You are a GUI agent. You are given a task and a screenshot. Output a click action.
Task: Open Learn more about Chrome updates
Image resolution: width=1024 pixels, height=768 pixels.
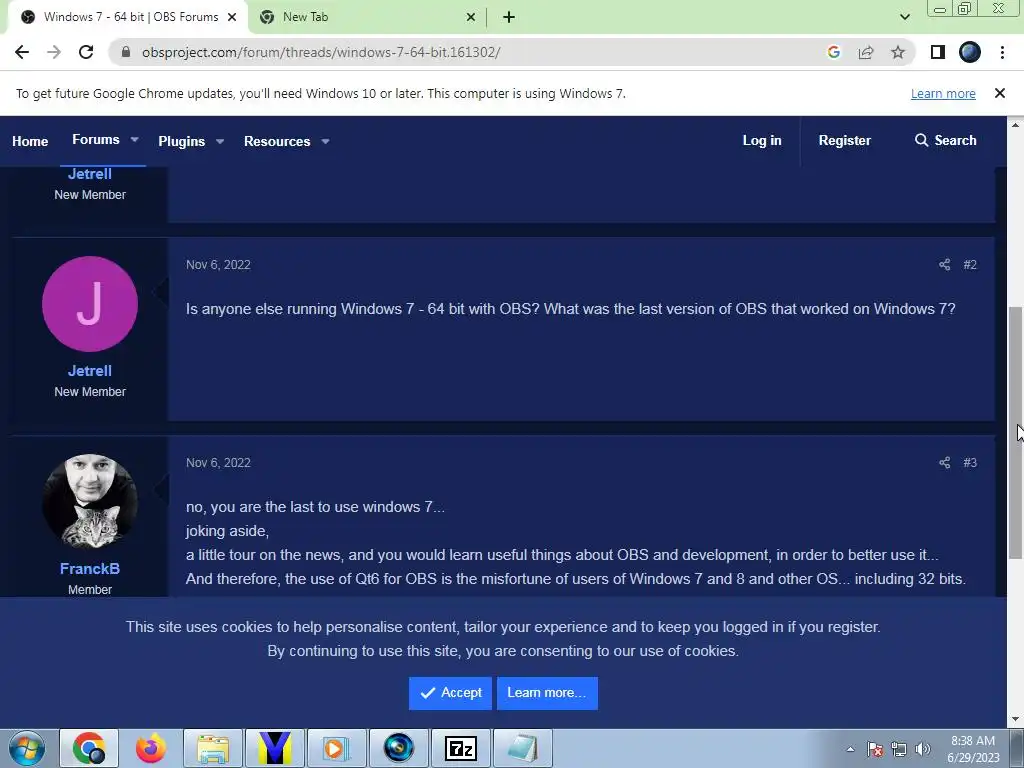click(943, 93)
